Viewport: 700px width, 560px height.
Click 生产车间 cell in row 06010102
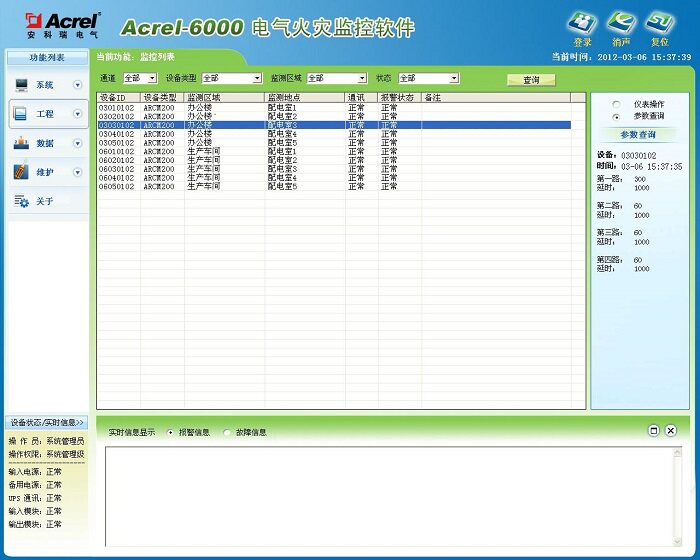(x=204, y=151)
